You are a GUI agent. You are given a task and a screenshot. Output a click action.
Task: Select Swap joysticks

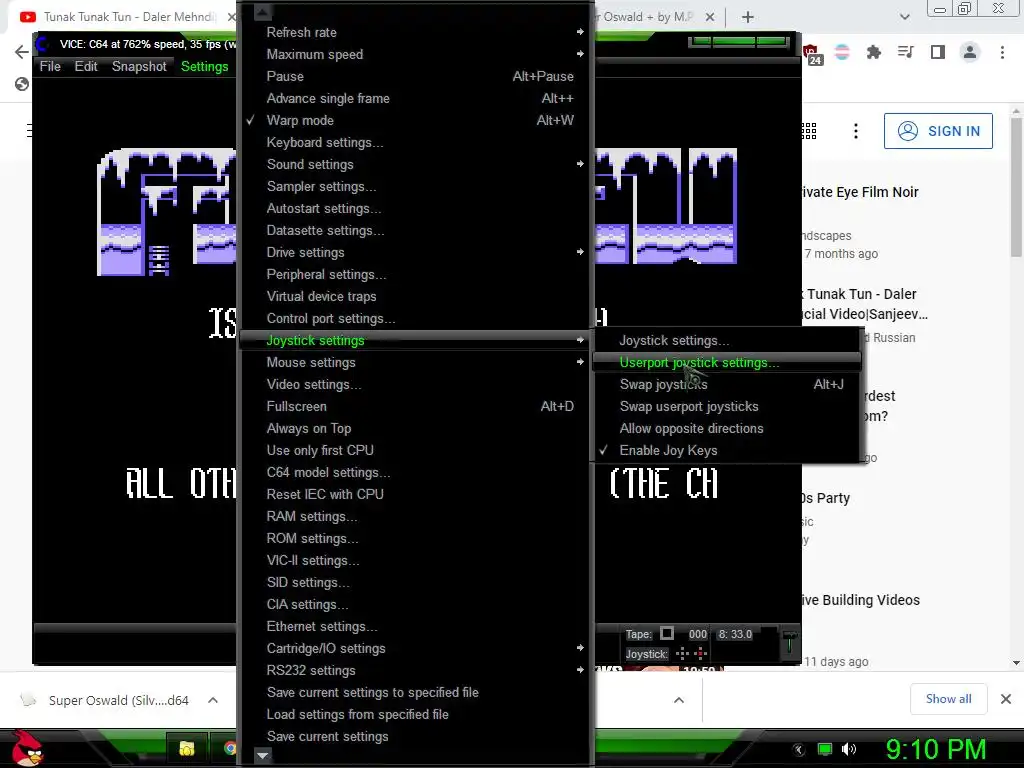pos(726,385)
